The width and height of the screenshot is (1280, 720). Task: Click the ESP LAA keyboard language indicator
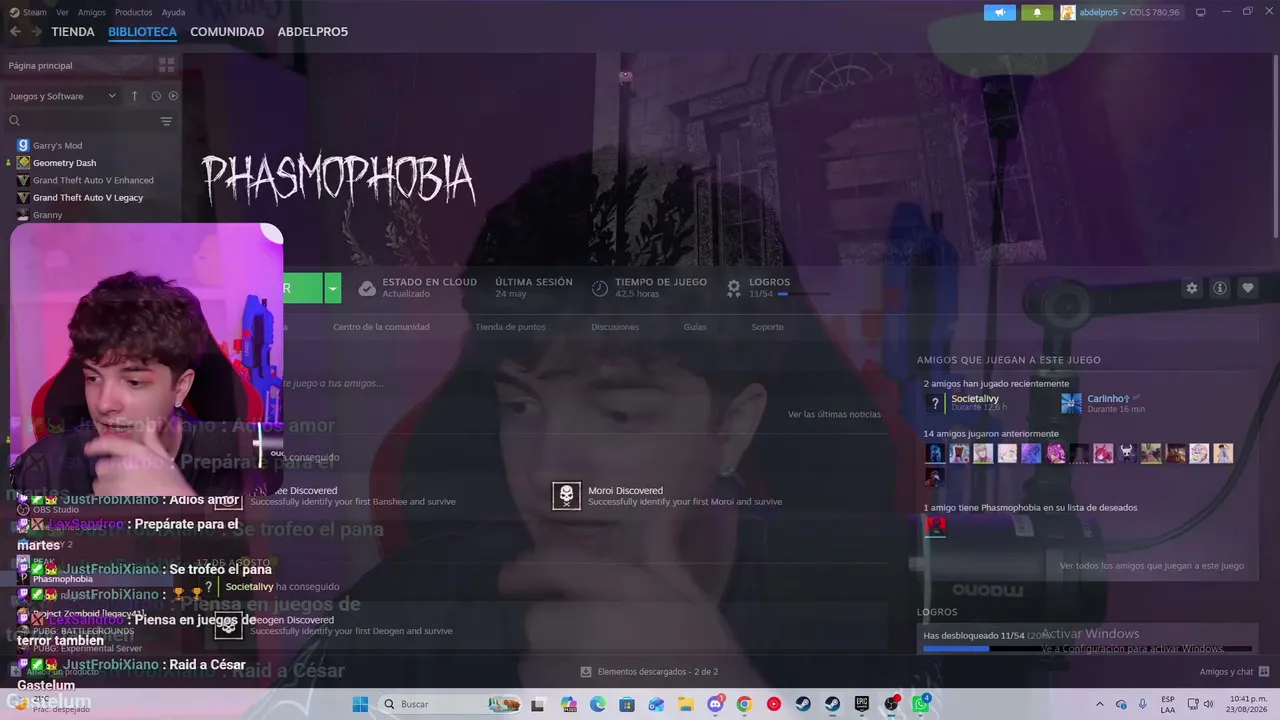[x=1168, y=704]
